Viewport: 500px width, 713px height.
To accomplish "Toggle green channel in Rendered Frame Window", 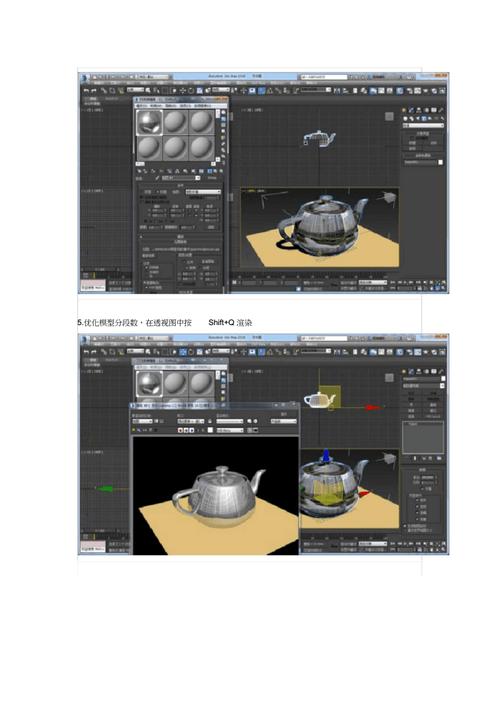I will 186,430.
